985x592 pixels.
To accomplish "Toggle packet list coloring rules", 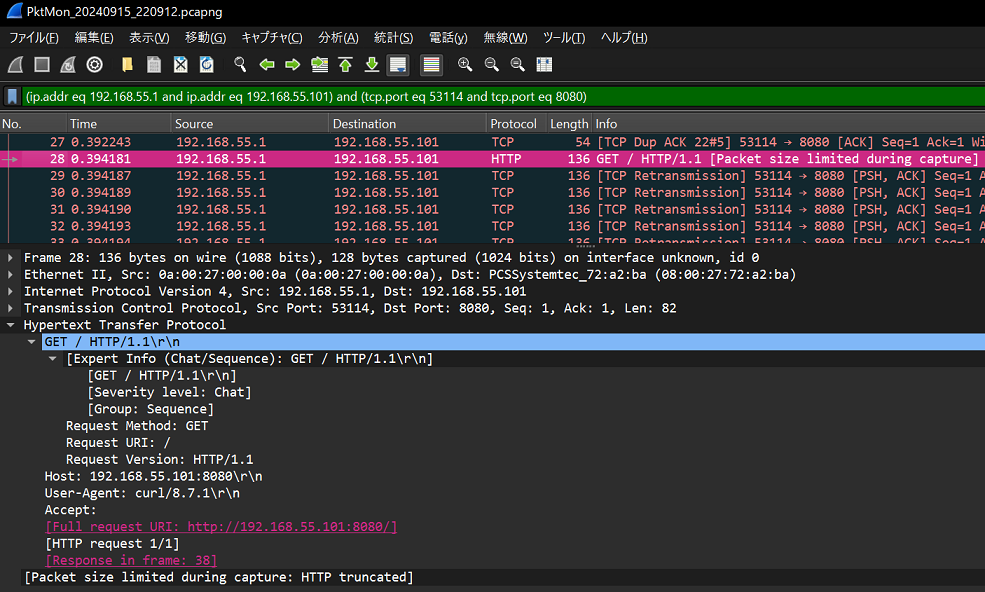I will pyautogui.click(x=432, y=65).
